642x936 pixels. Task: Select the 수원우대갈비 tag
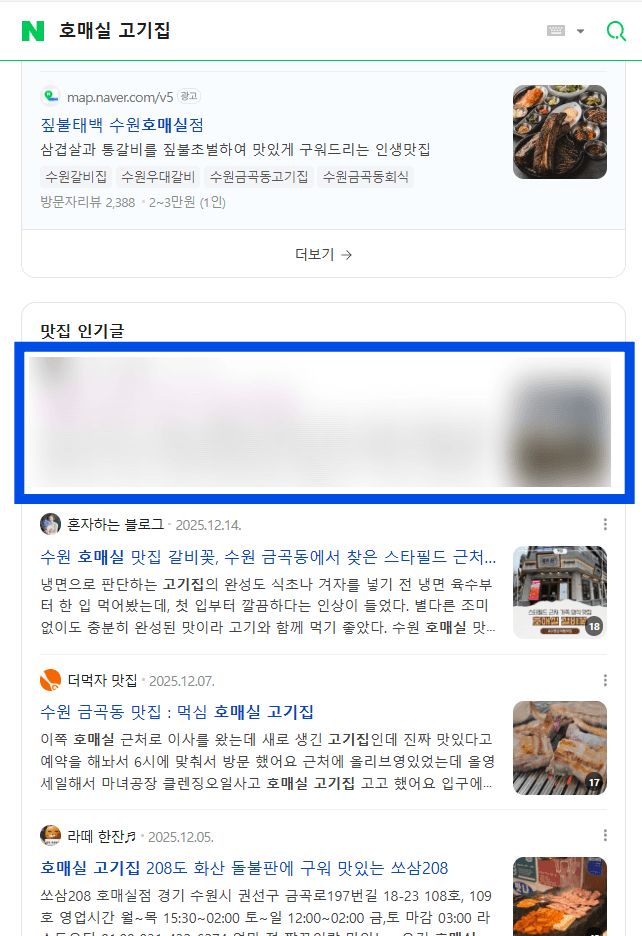tap(158, 177)
